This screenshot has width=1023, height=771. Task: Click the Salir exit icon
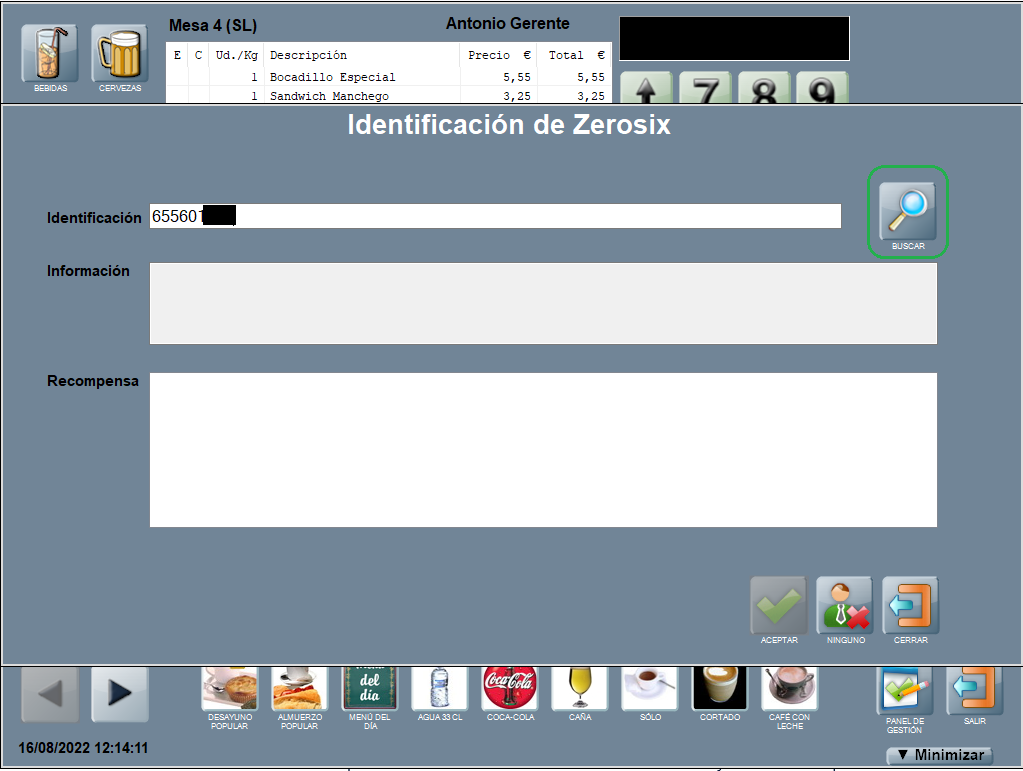pos(974,690)
